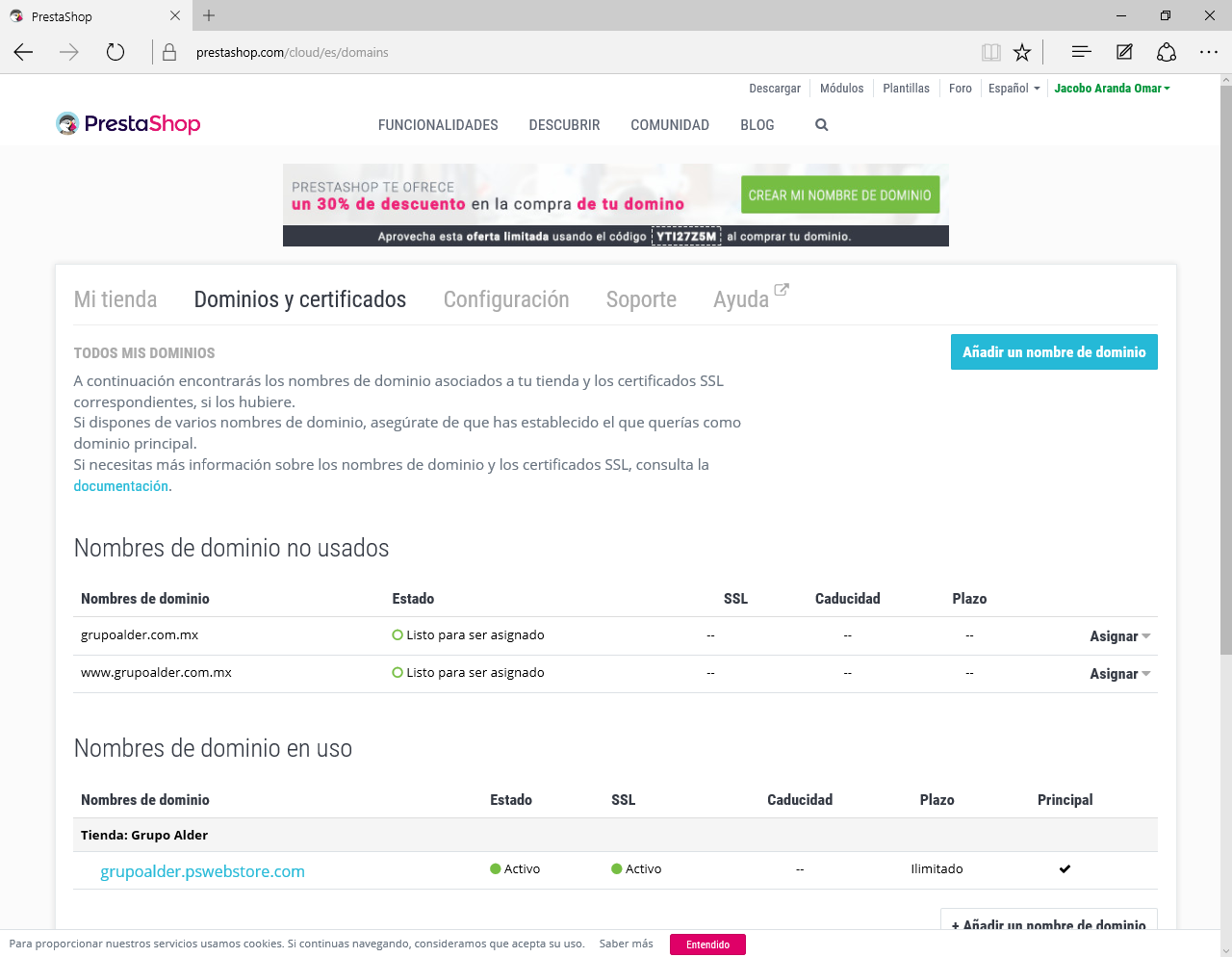
Task: Click the www.grupoalder.com.mx domain name cell
Action: [156, 672]
